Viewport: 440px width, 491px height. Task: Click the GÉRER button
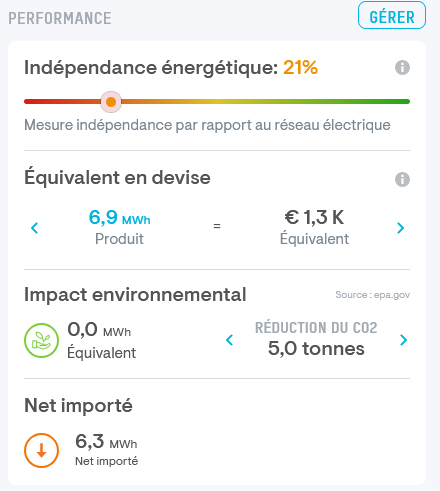coord(392,15)
